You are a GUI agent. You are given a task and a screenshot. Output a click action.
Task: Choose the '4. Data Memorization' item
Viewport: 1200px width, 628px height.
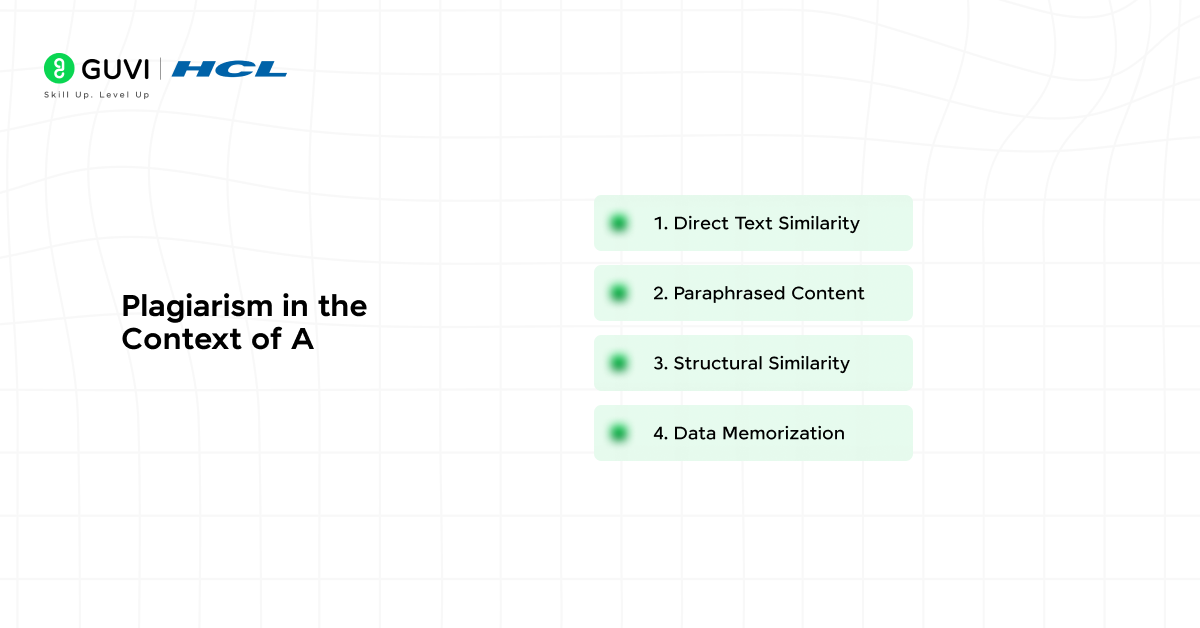click(753, 433)
